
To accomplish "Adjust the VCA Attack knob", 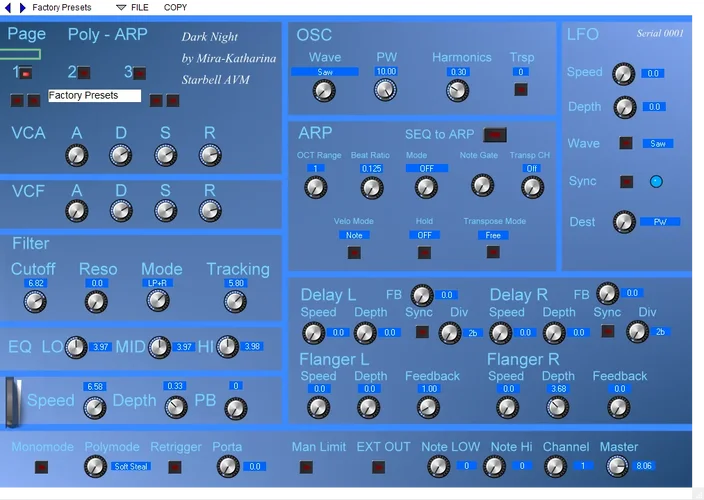I will coord(77,155).
